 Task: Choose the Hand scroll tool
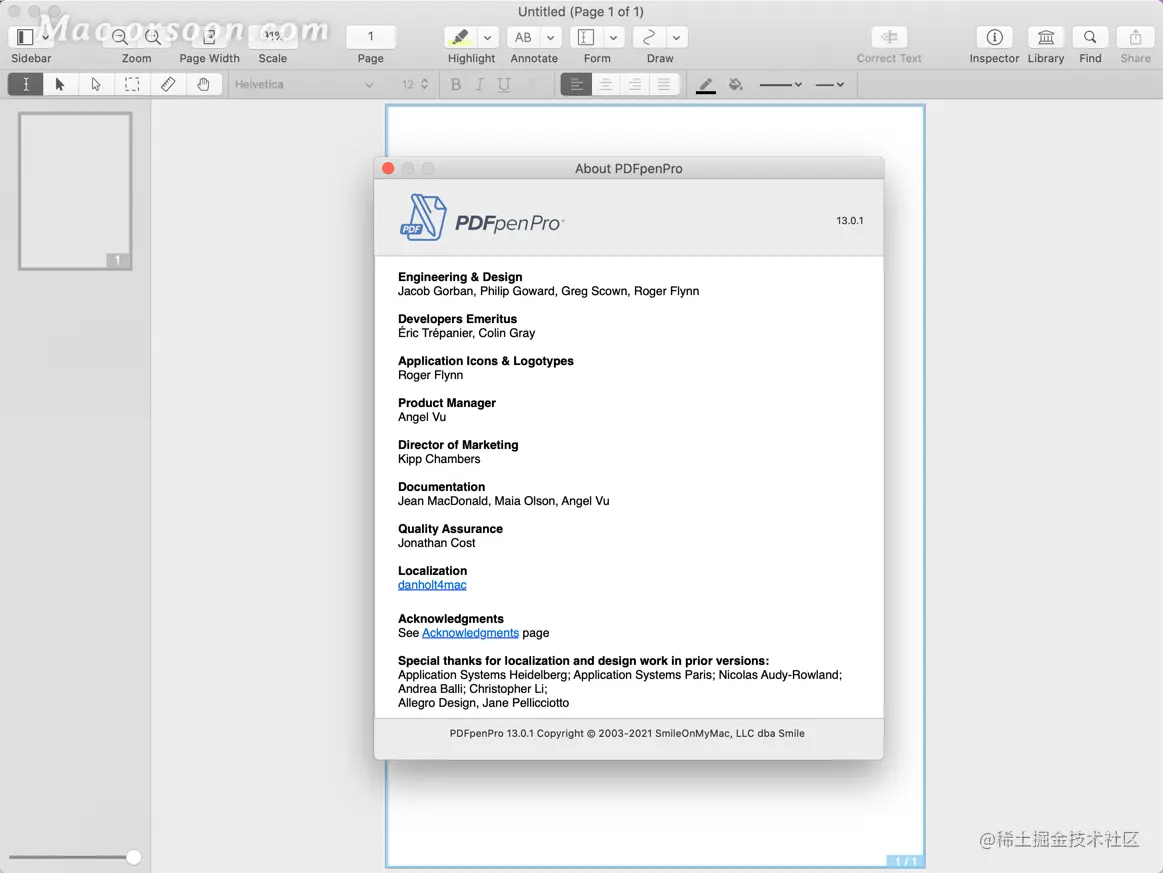point(203,85)
